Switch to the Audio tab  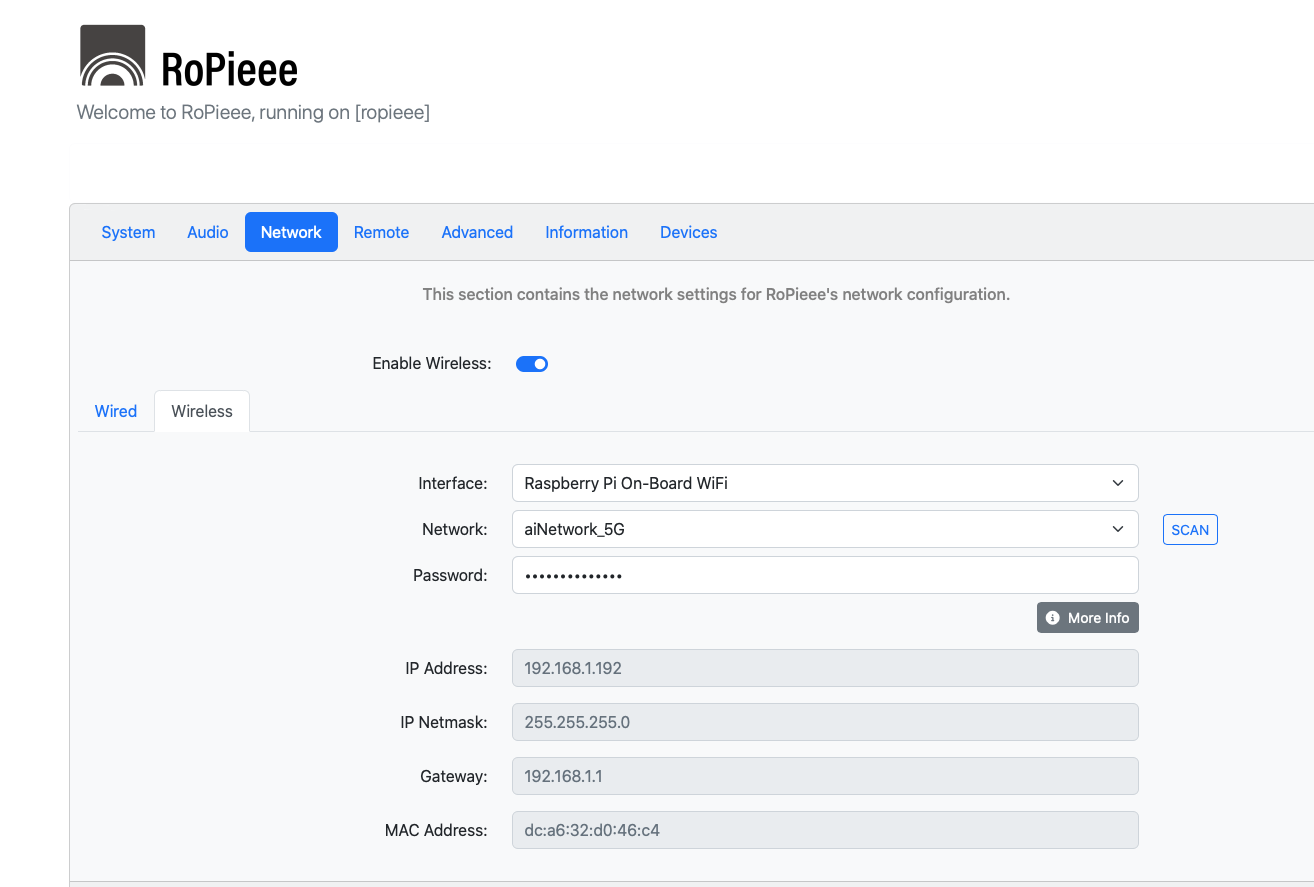click(207, 232)
